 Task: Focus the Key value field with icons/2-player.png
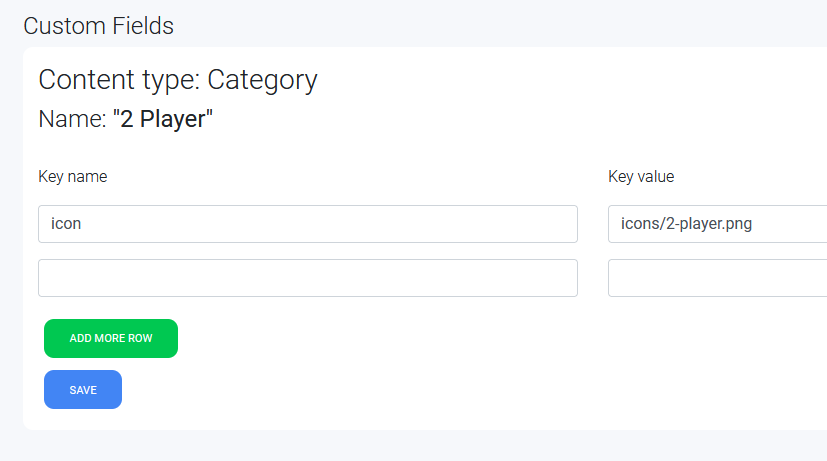[x=717, y=224]
